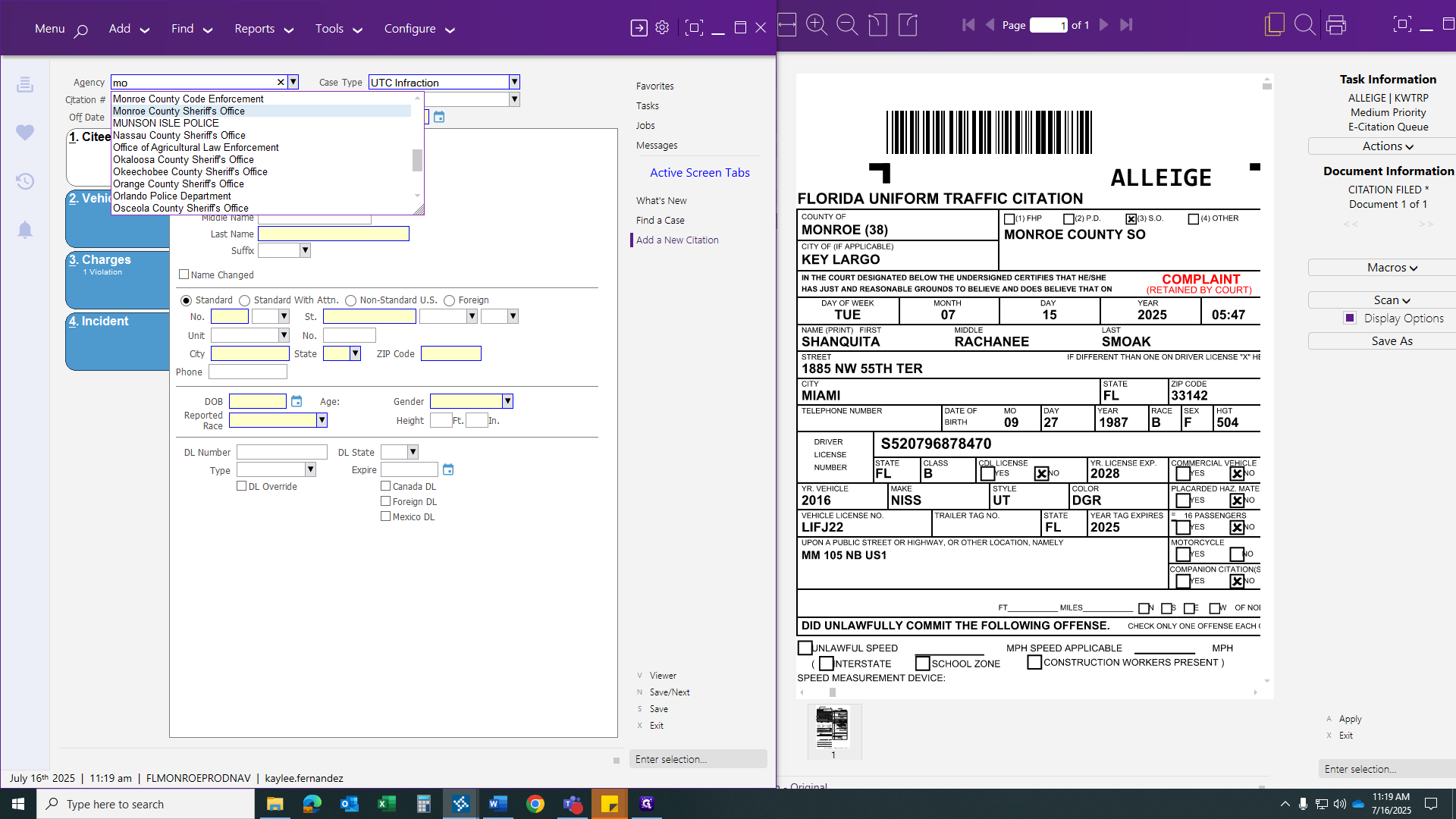The width and height of the screenshot is (1456, 819).
Task: Open the history clock sidebar icon
Action: coord(25,181)
